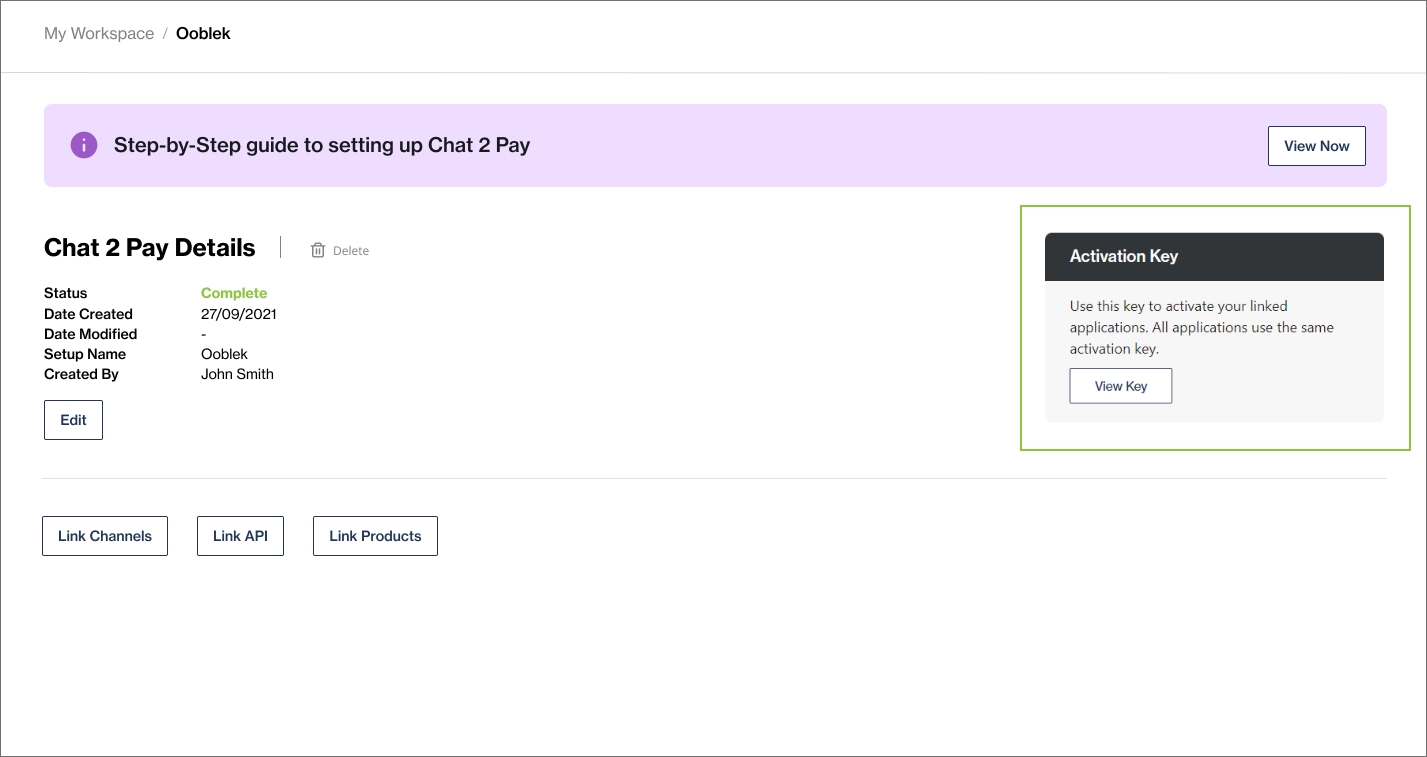
Task: Click the green Complete status value
Action: 234,293
